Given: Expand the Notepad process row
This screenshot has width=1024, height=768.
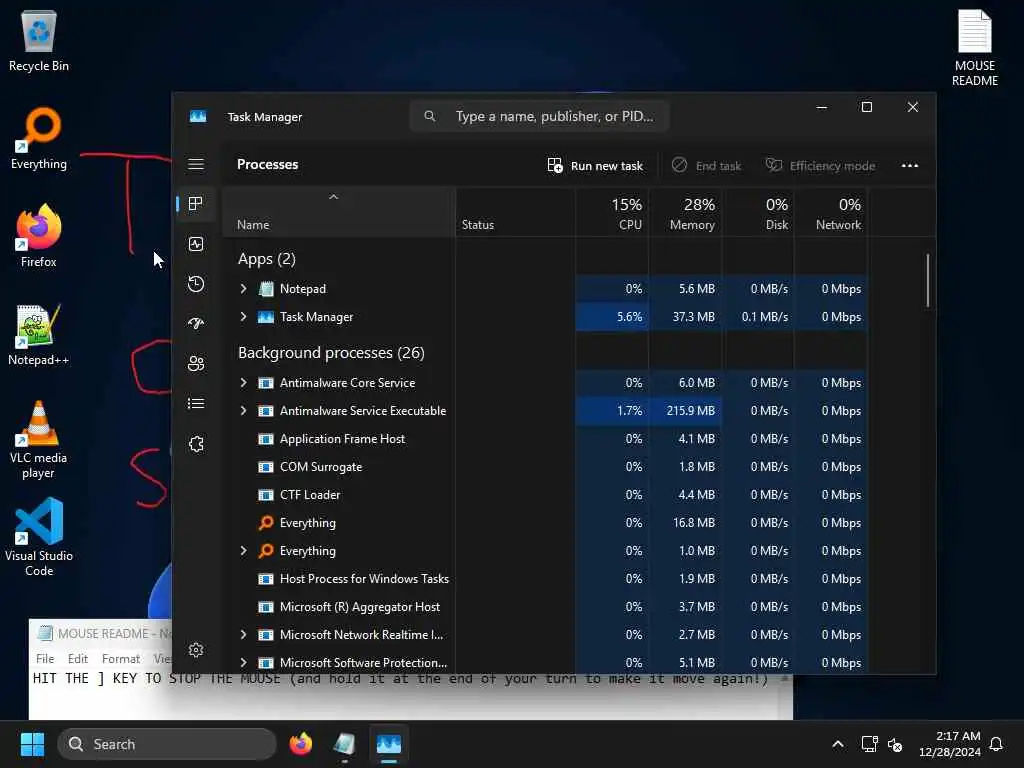Looking at the screenshot, I should [x=244, y=289].
